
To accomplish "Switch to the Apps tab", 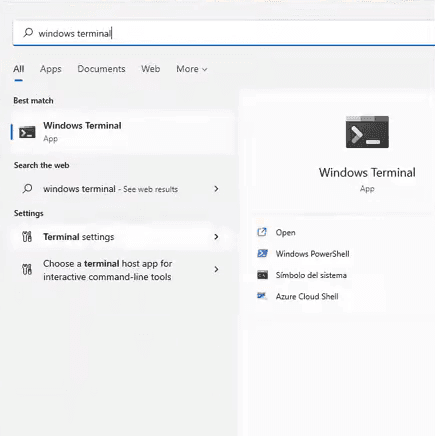I will 51,69.
